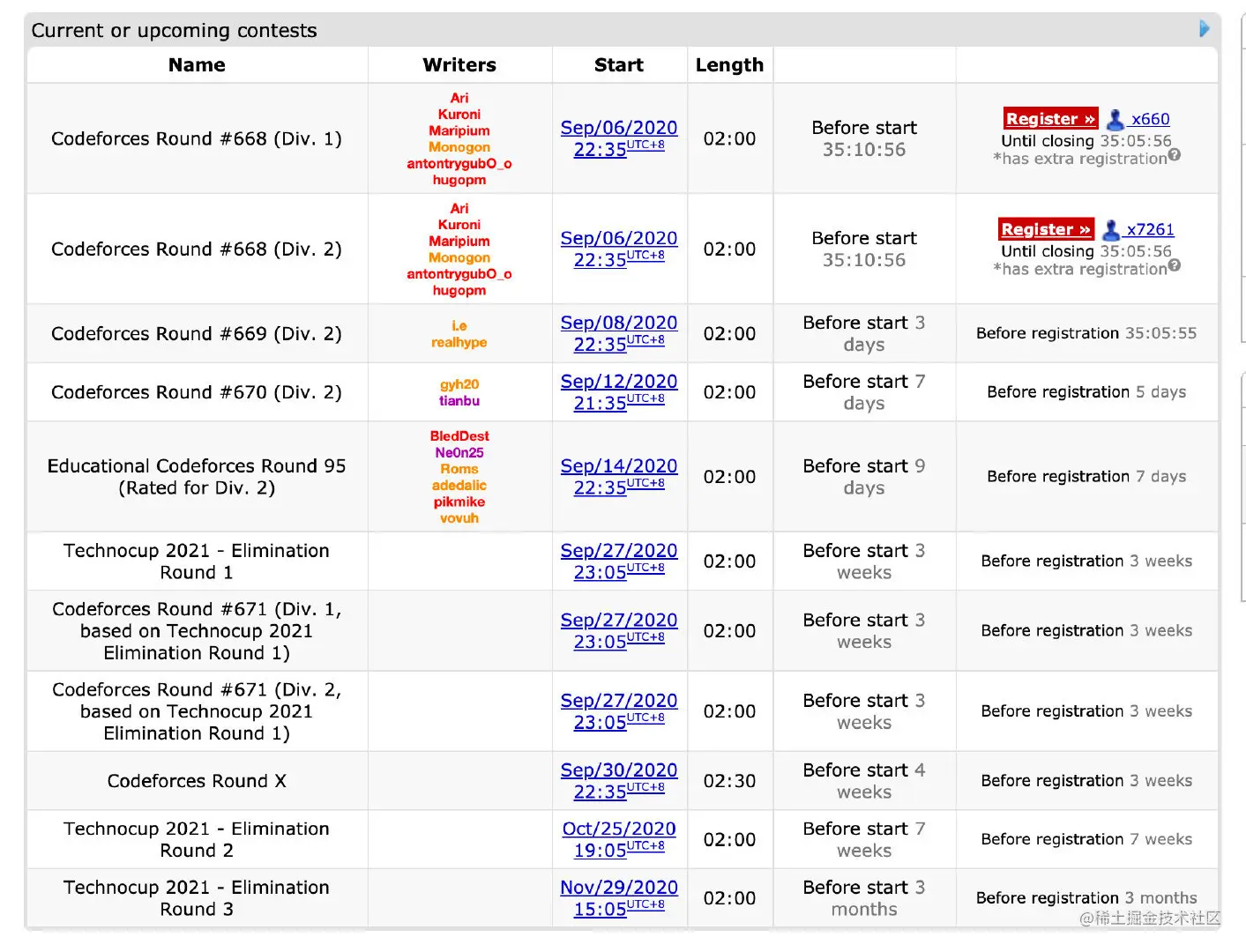Image resolution: width=1246 pixels, height=952 pixels.
Task: Click Before start 3 months text
Action: coord(864,898)
